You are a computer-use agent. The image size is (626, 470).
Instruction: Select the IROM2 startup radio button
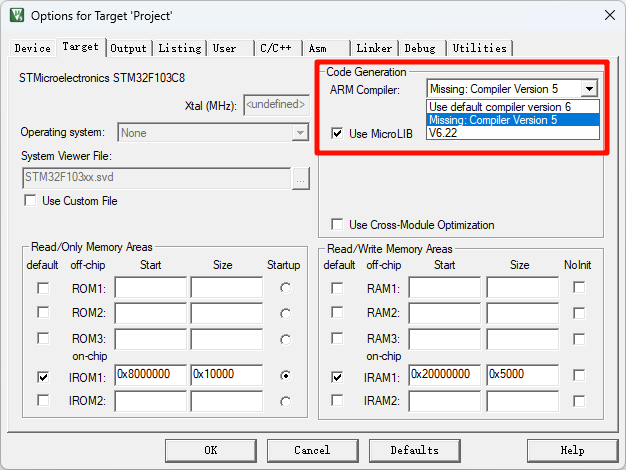pos(285,401)
